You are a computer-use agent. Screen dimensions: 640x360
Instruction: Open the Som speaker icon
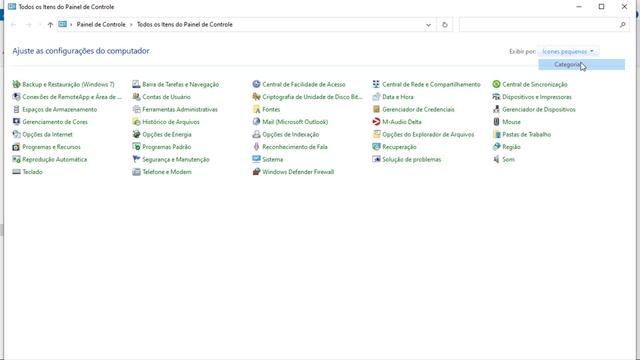pyautogui.click(x=496, y=159)
